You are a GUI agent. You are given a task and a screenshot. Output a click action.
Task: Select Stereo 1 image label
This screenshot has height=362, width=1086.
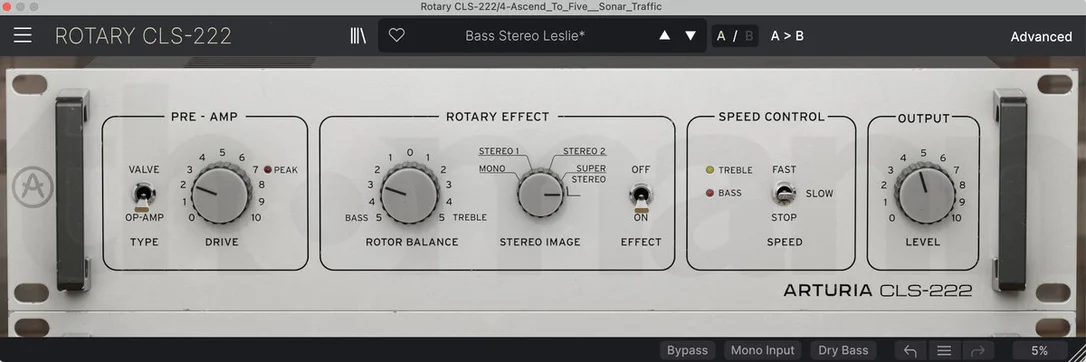pyautogui.click(x=499, y=151)
